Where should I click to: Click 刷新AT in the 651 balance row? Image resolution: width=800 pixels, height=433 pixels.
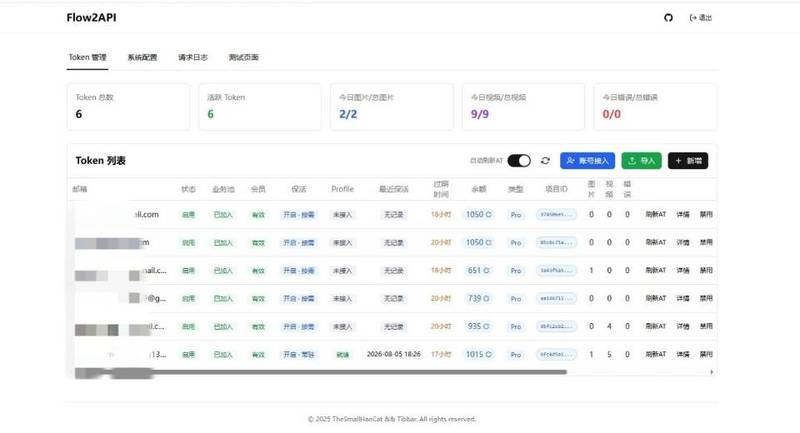656,270
